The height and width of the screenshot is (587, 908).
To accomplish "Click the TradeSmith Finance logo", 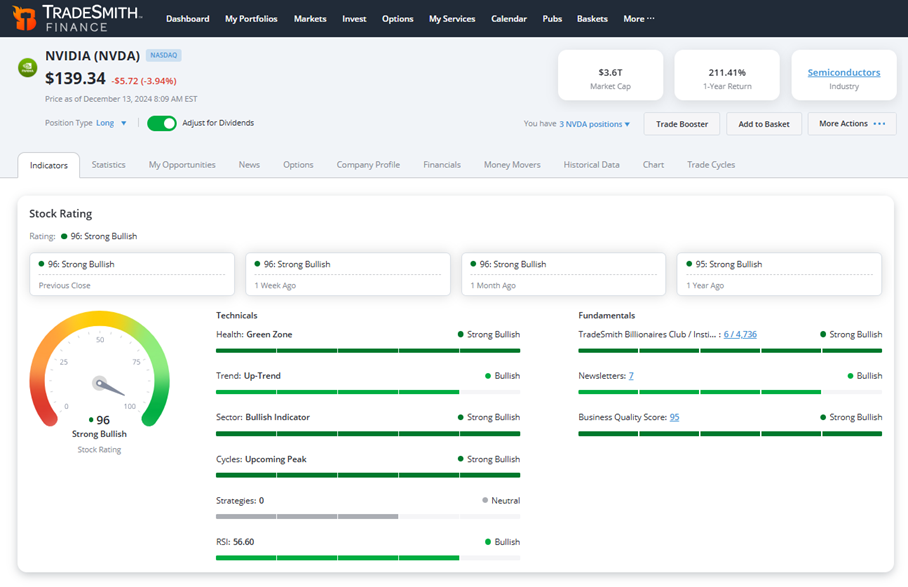I will [77, 18].
